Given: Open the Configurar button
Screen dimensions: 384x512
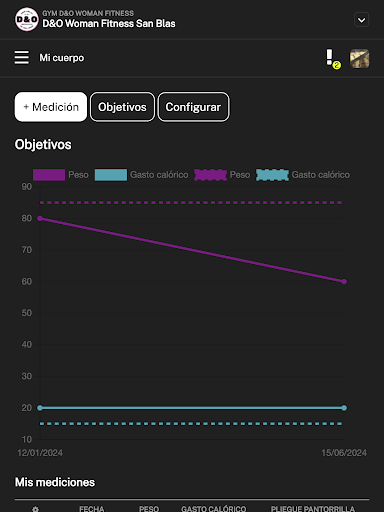Looking at the screenshot, I should click(x=193, y=107).
